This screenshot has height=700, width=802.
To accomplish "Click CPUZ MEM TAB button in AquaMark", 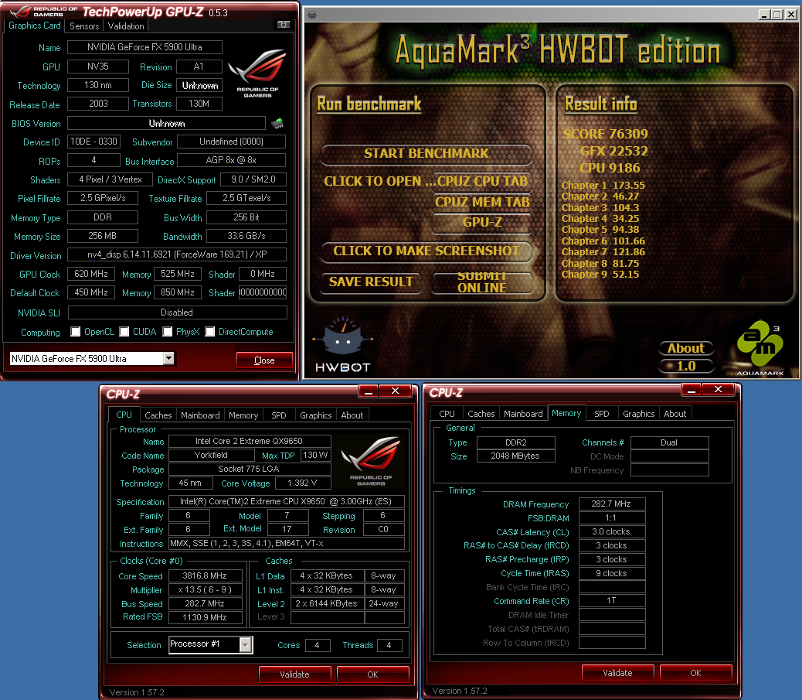I will click(x=482, y=202).
